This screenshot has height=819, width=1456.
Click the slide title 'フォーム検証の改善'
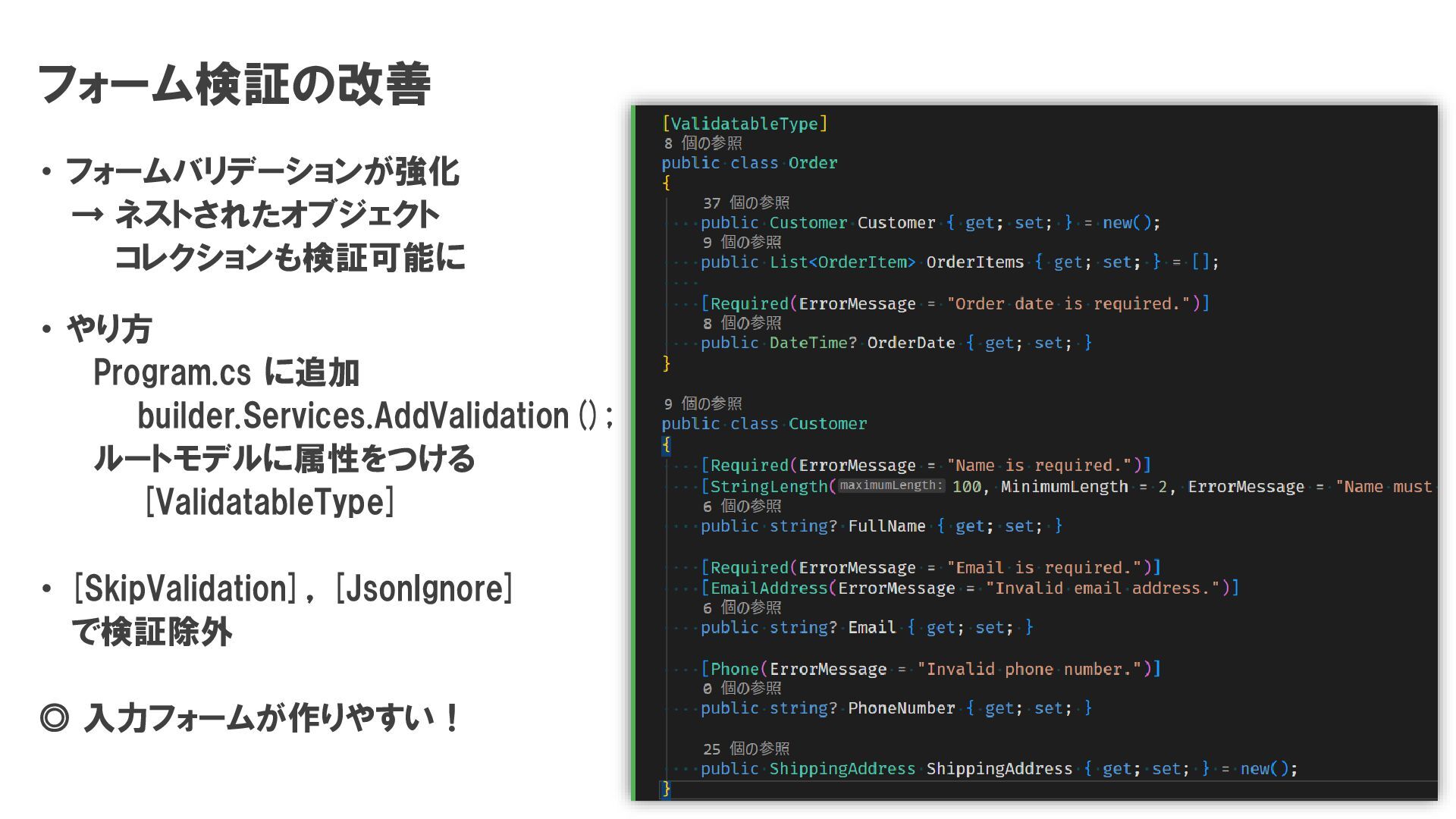coord(234,83)
